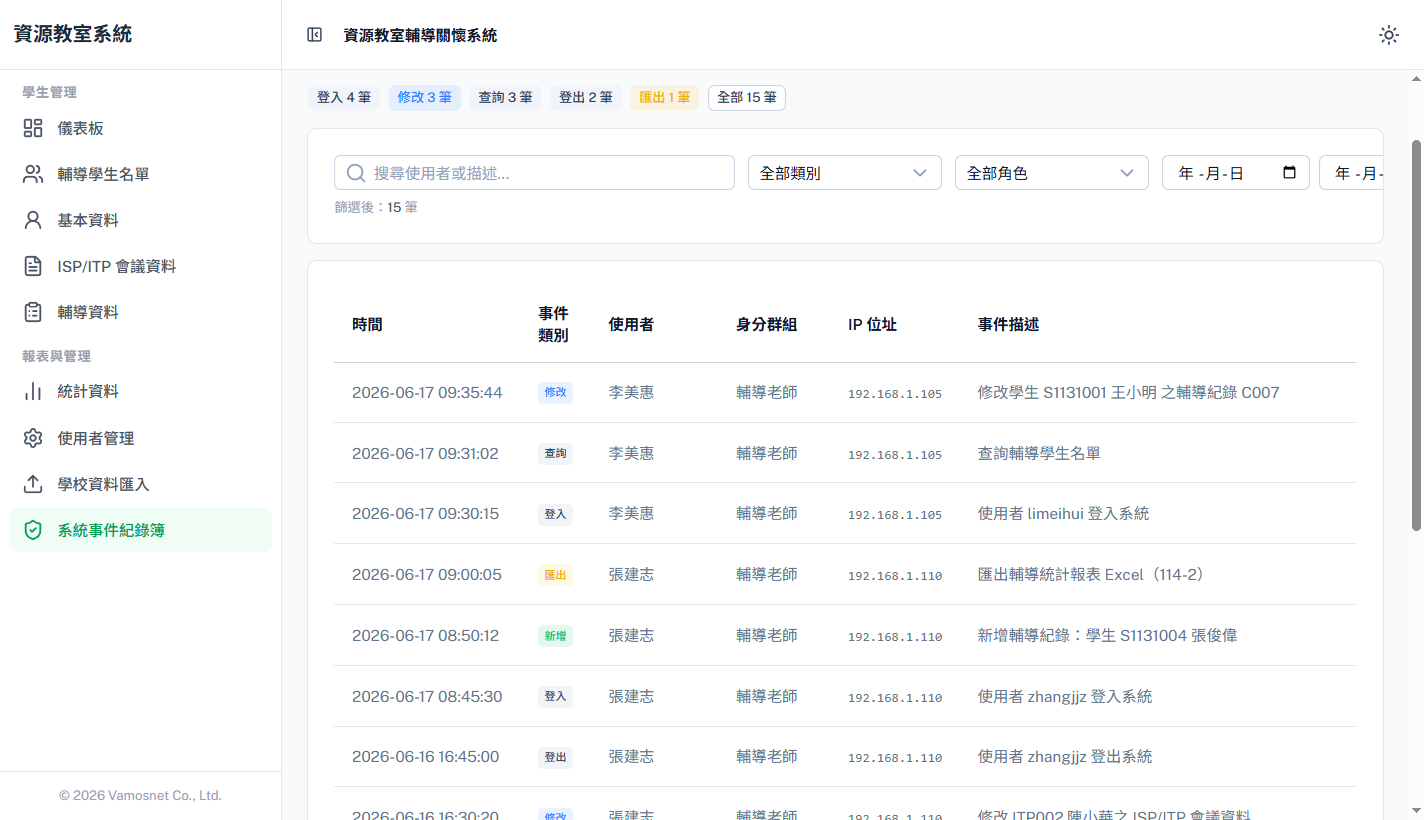
Task: Click the 事件描述 column header
Action: (1008, 324)
